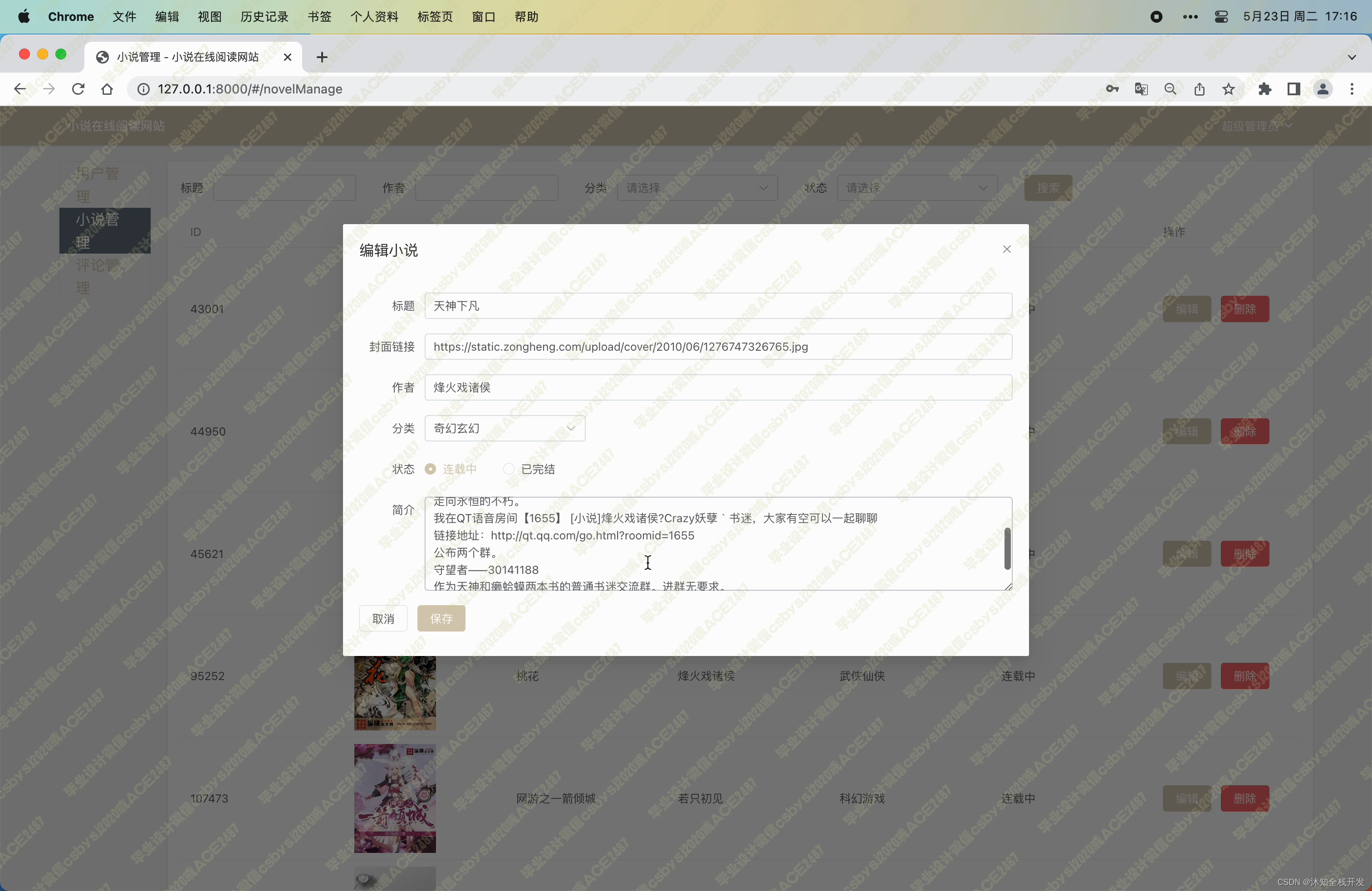Click the 保存 button
This screenshot has width=1372, height=891.
pos(441,618)
